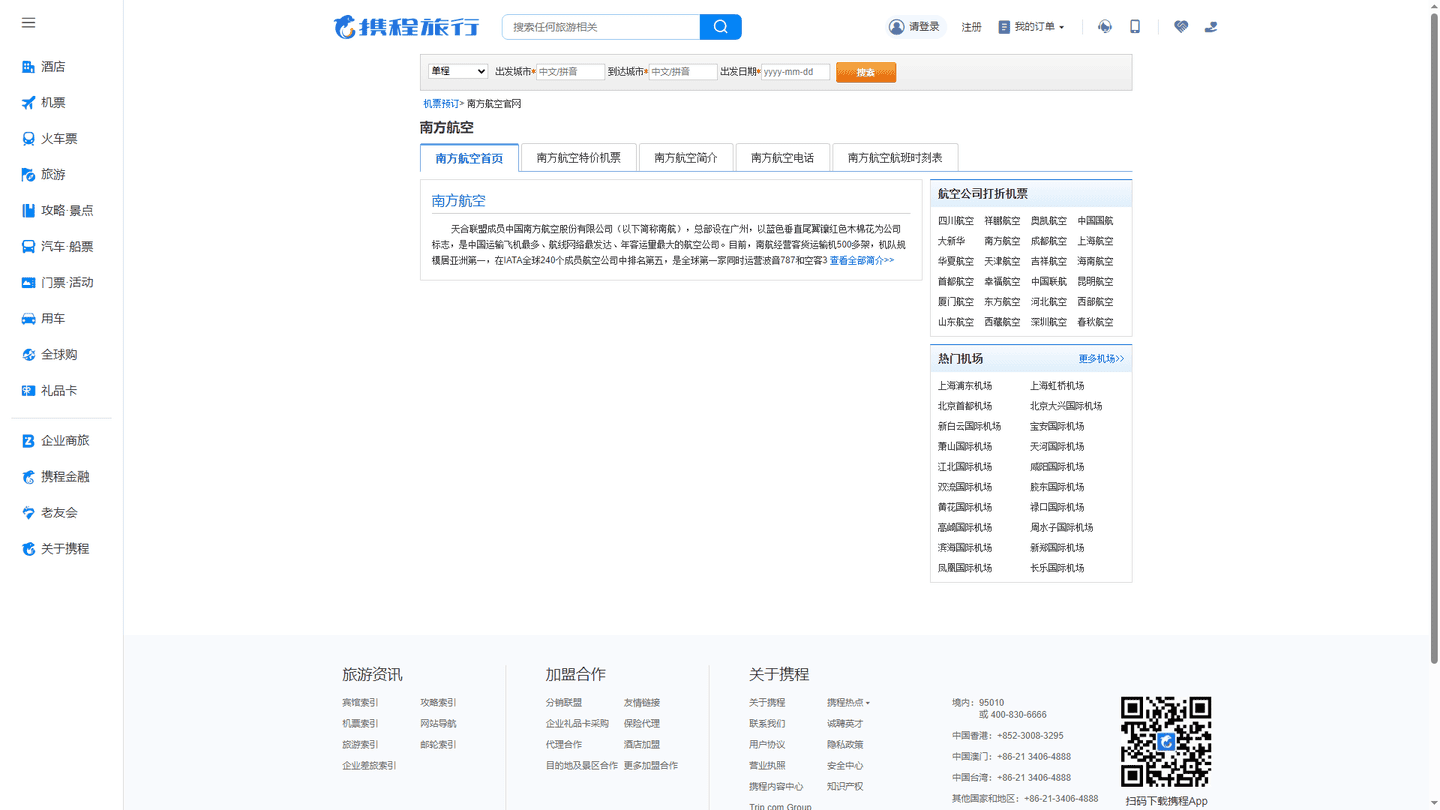Viewport: 1440px width, 810px height.
Task: Open 春秋航空 airline link
Action: [x=1095, y=322]
